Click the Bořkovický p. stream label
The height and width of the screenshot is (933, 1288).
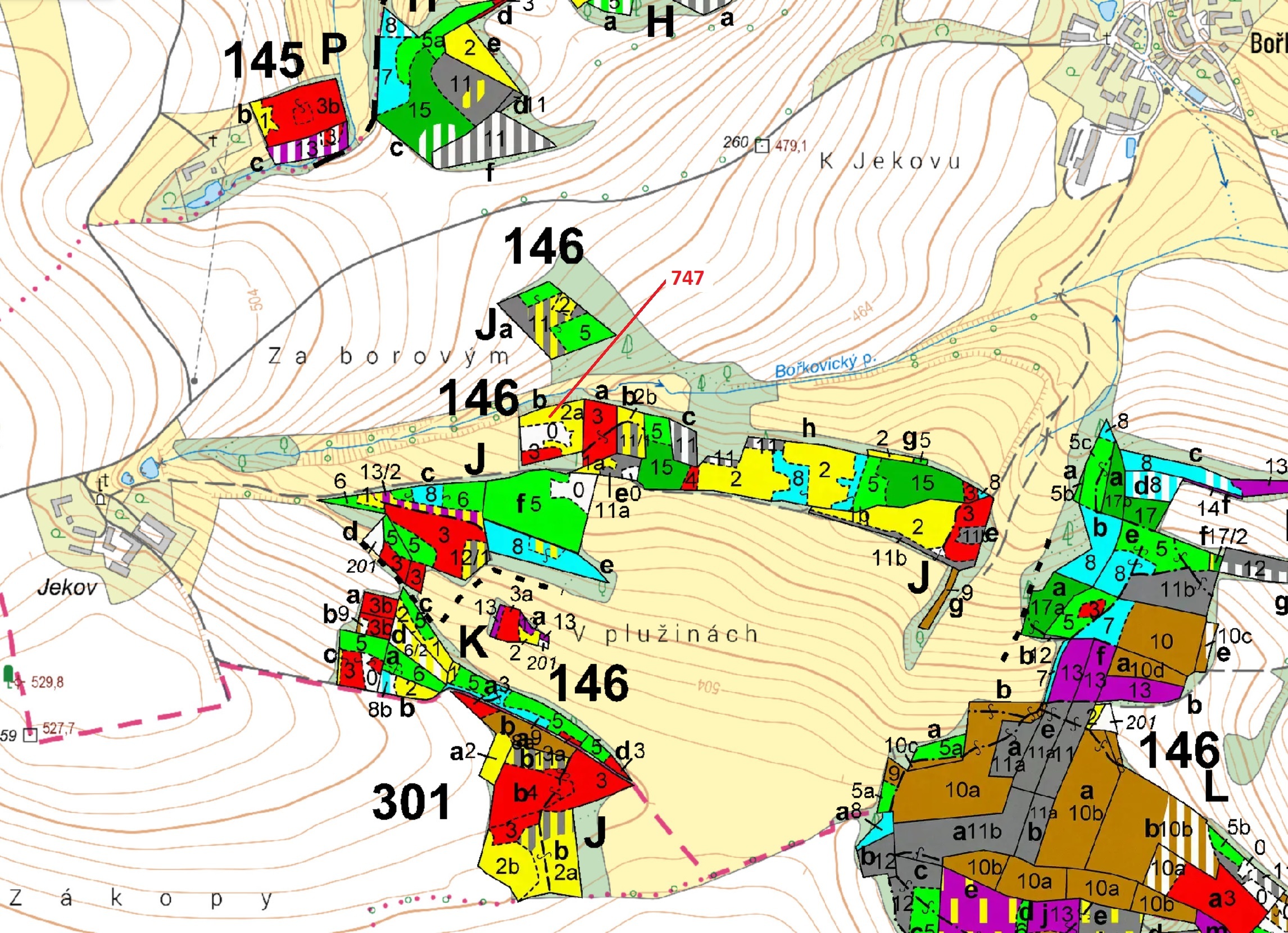tap(826, 363)
